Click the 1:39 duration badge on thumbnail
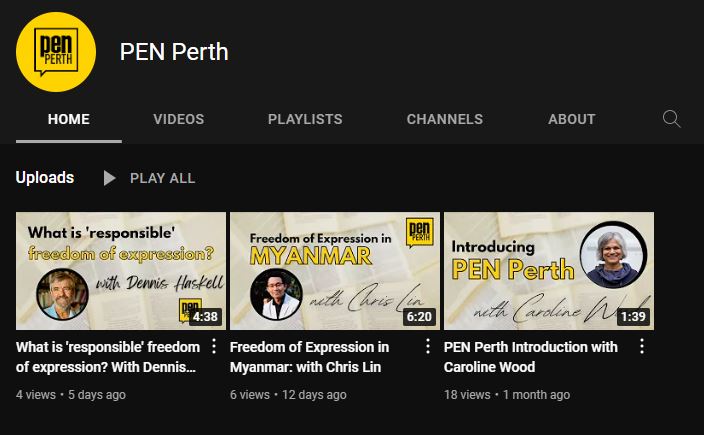Image resolution: width=704 pixels, height=435 pixels. (633, 316)
